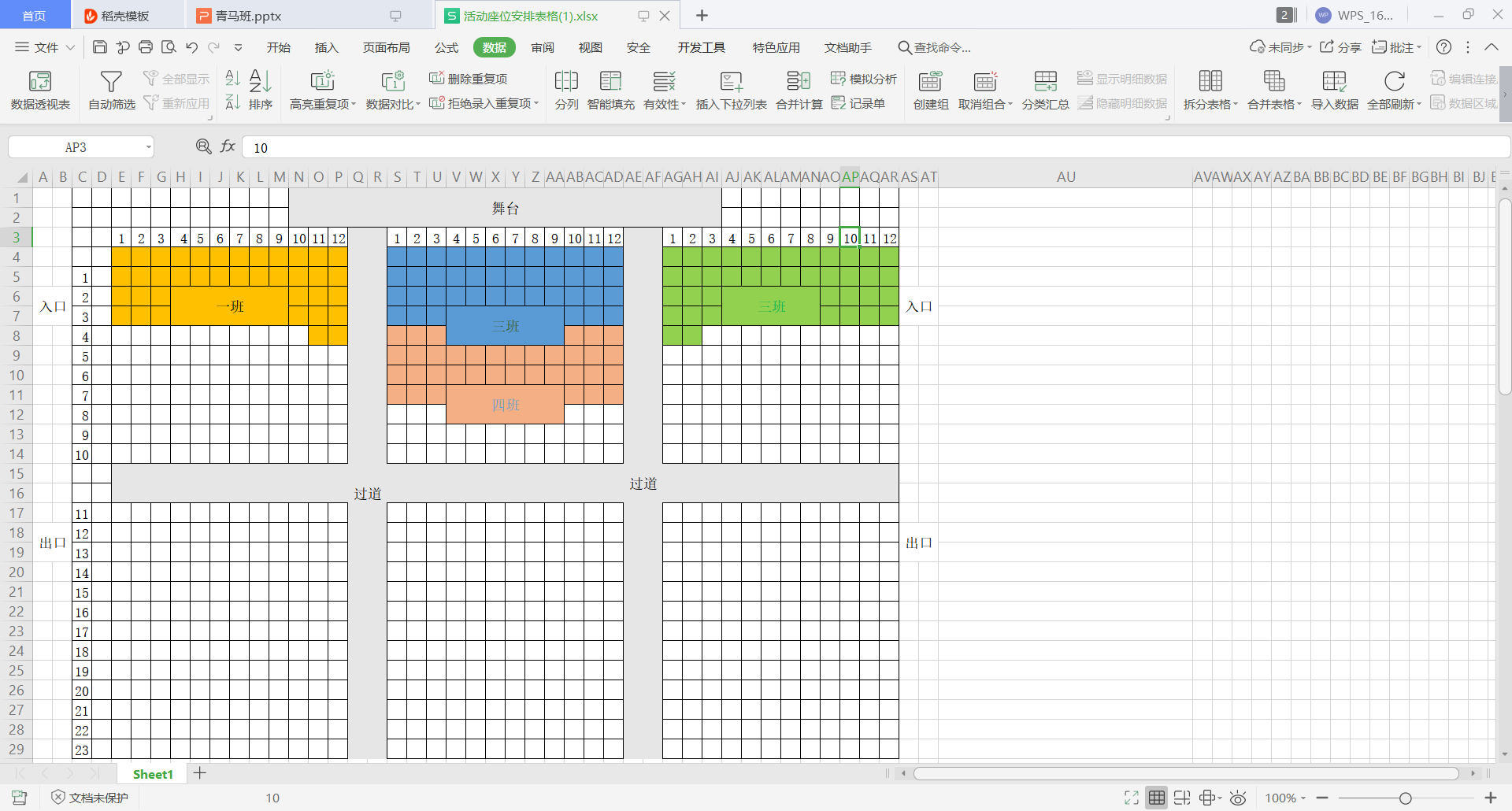Viewport: 1512px width, 811px height.
Task: Click Import Data (导入数据)
Action: pos(1335,90)
